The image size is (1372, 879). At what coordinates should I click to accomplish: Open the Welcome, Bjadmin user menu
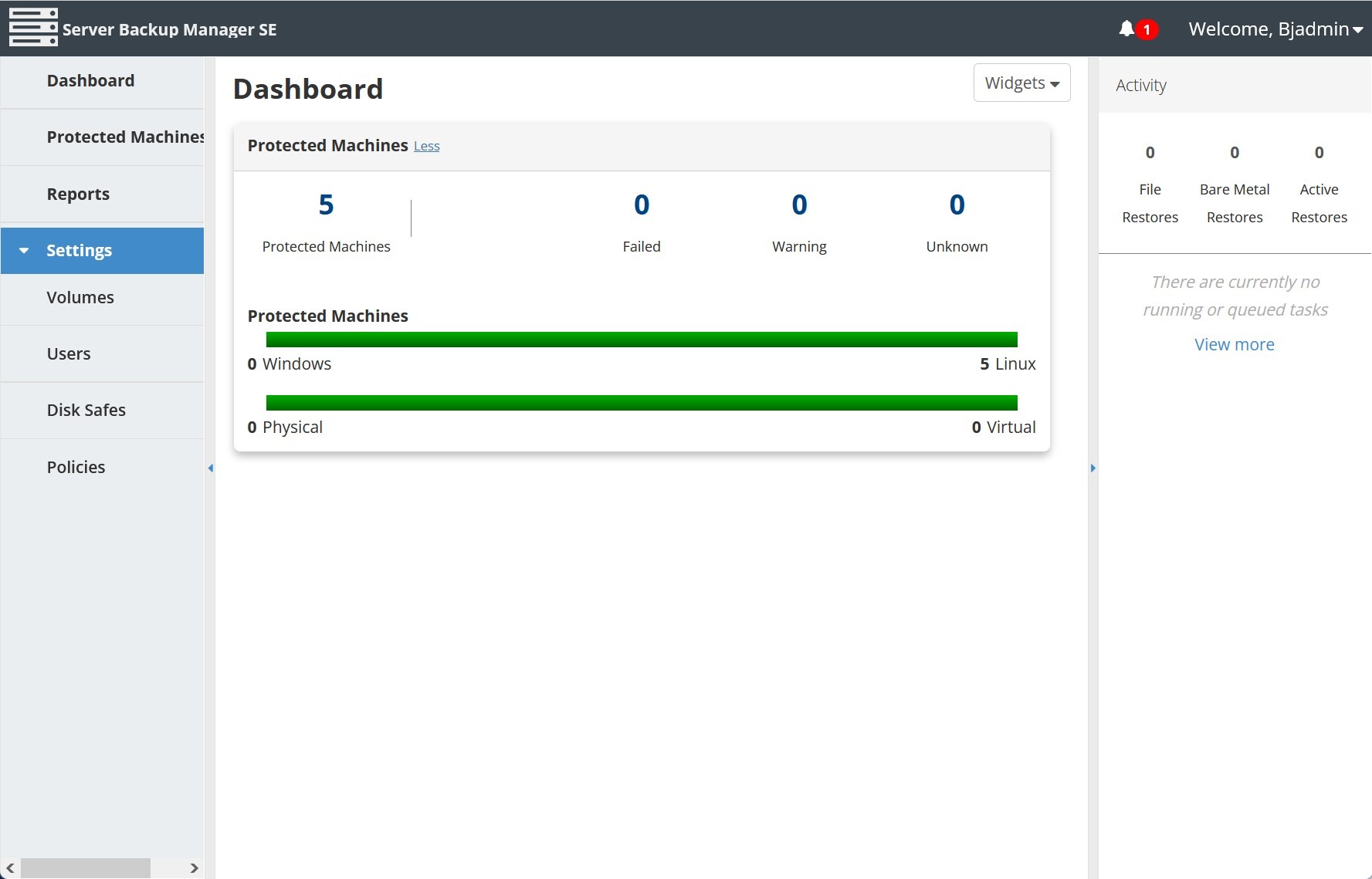point(1275,29)
